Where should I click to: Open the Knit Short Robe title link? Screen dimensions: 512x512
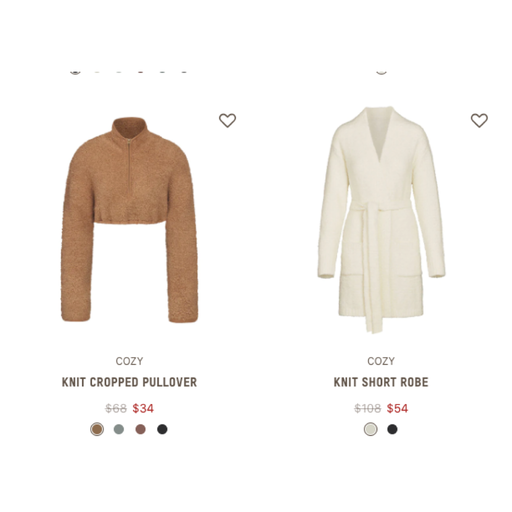(x=381, y=382)
